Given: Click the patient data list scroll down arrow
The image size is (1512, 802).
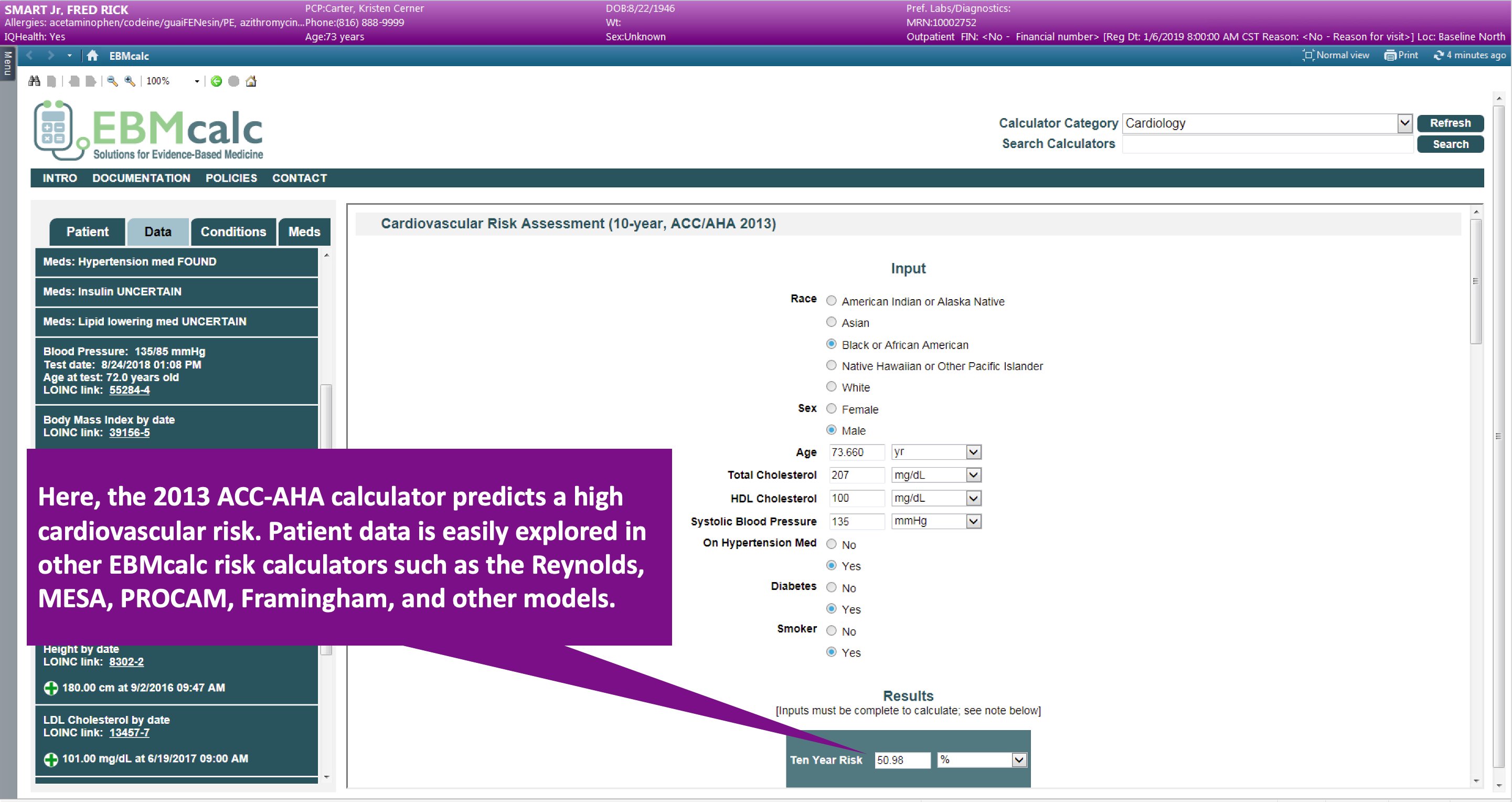Looking at the screenshot, I should (x=326, y=777).
